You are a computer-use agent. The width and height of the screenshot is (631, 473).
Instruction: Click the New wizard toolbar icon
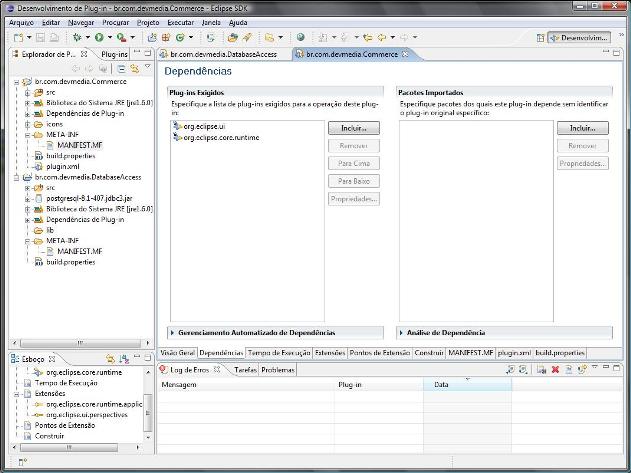point(18,37)
